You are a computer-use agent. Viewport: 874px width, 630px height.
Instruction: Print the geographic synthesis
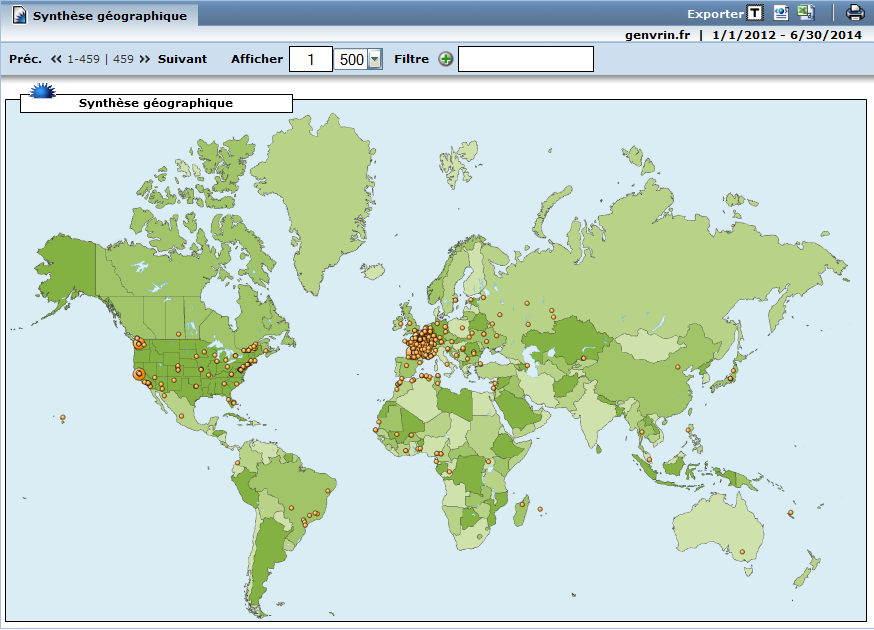pyautogui.click(x=853, y=13)
